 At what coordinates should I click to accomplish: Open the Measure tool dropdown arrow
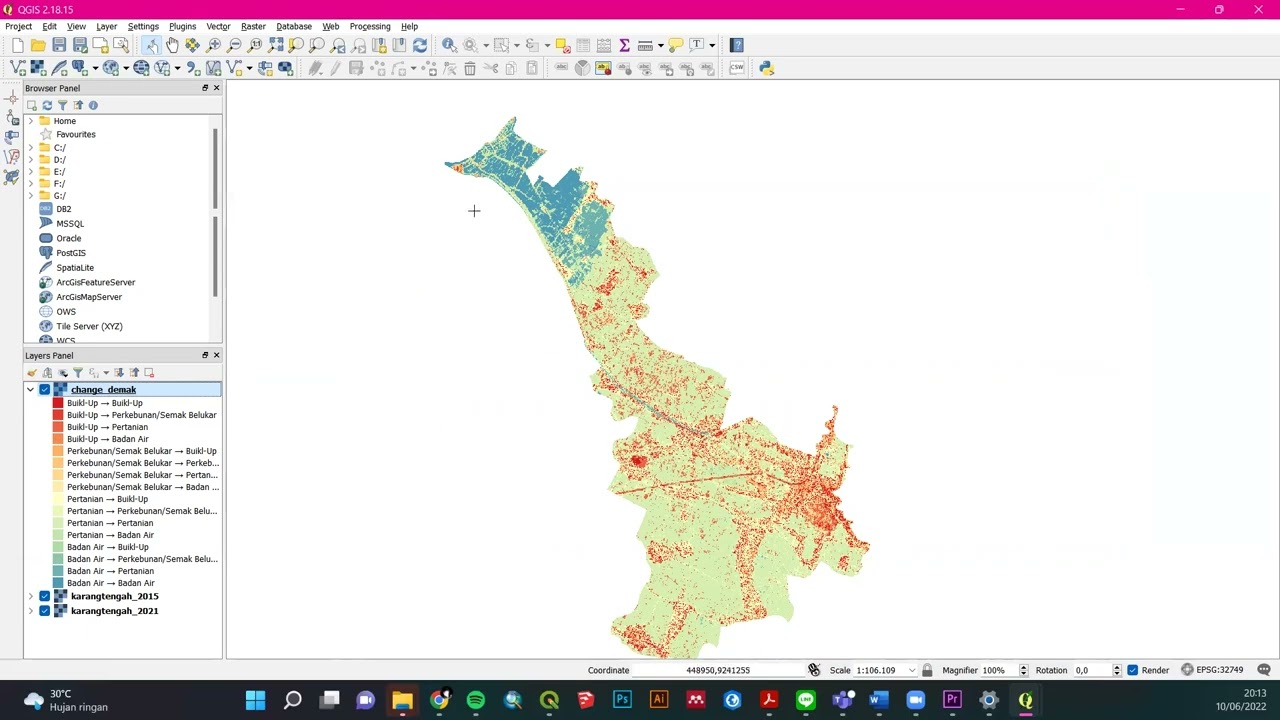[x=660, y=45]
